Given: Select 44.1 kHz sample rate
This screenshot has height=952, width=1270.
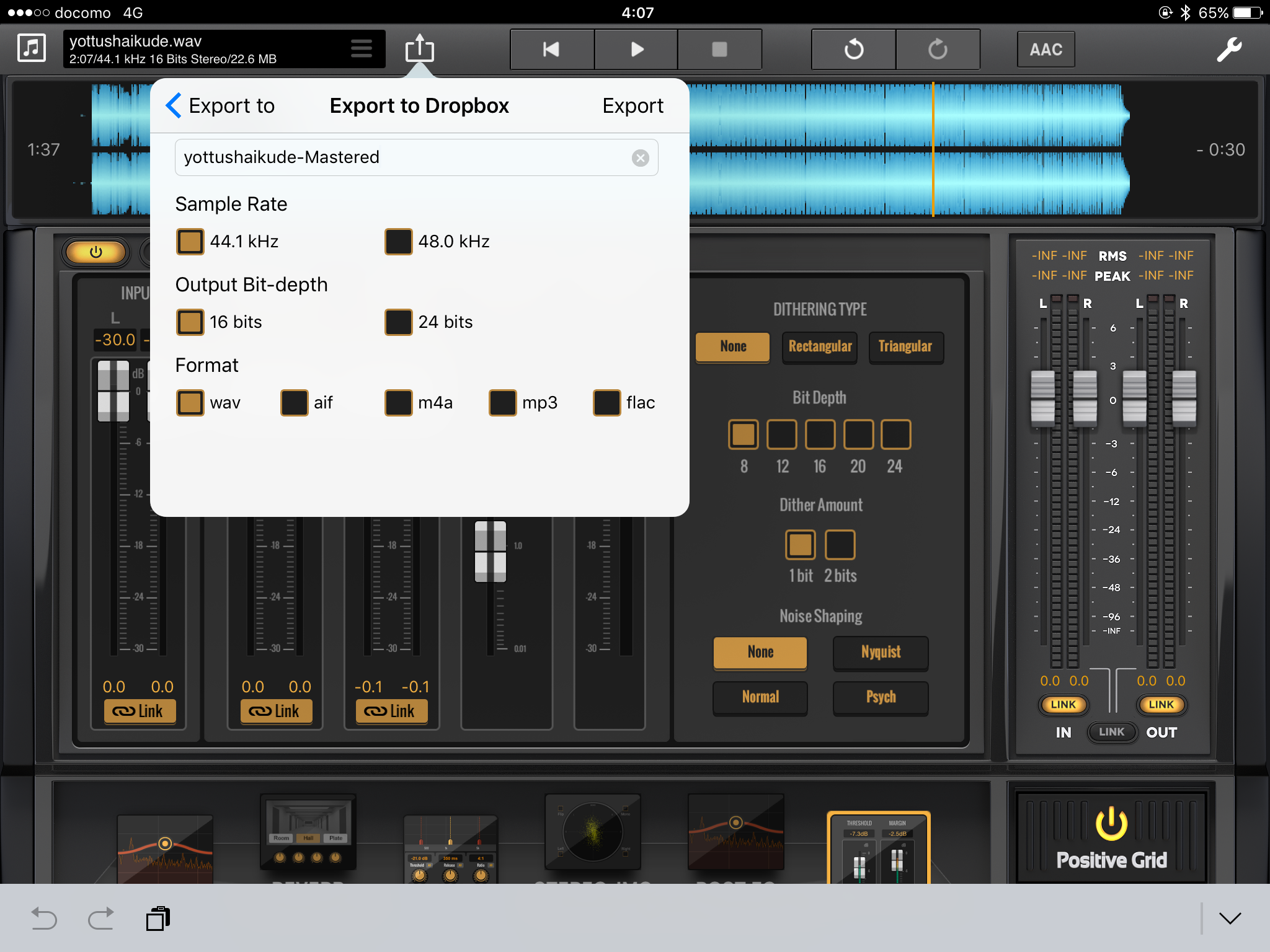Looking at the screenshot, I should (x=190, y=242).
